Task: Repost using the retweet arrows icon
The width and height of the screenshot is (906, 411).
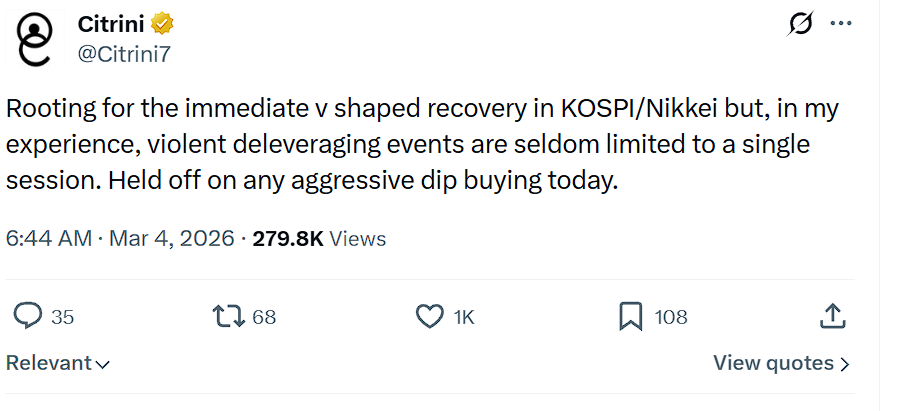Action: [x=229, y=317]
